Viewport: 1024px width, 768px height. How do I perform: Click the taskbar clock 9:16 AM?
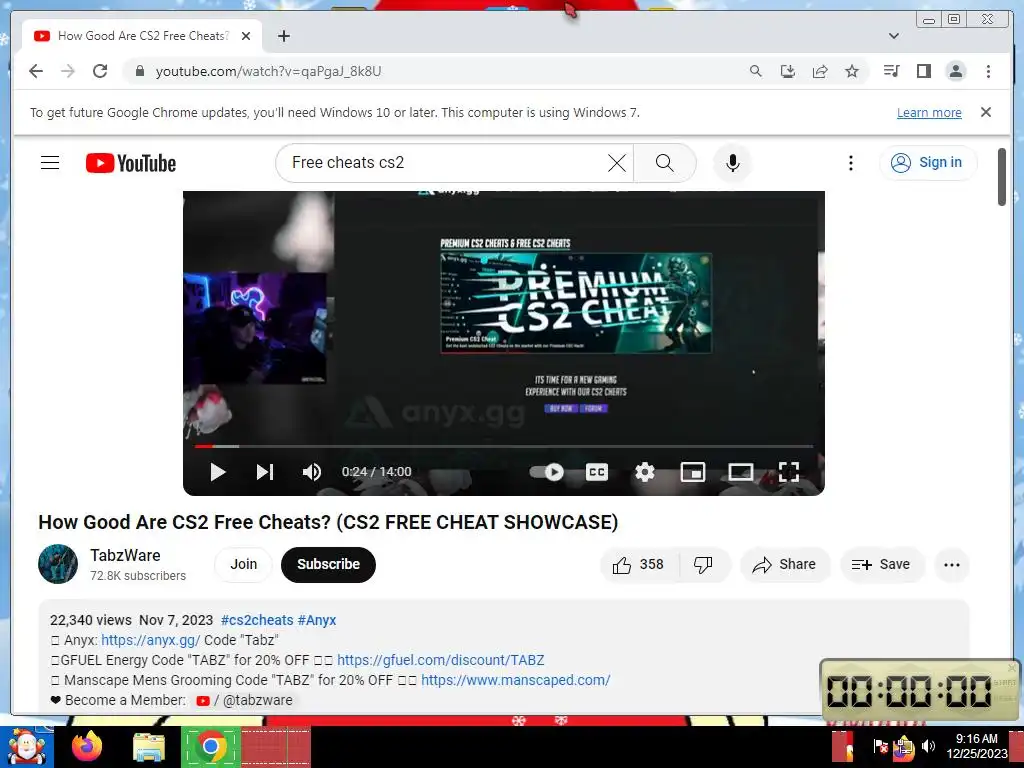click(977, 746)
